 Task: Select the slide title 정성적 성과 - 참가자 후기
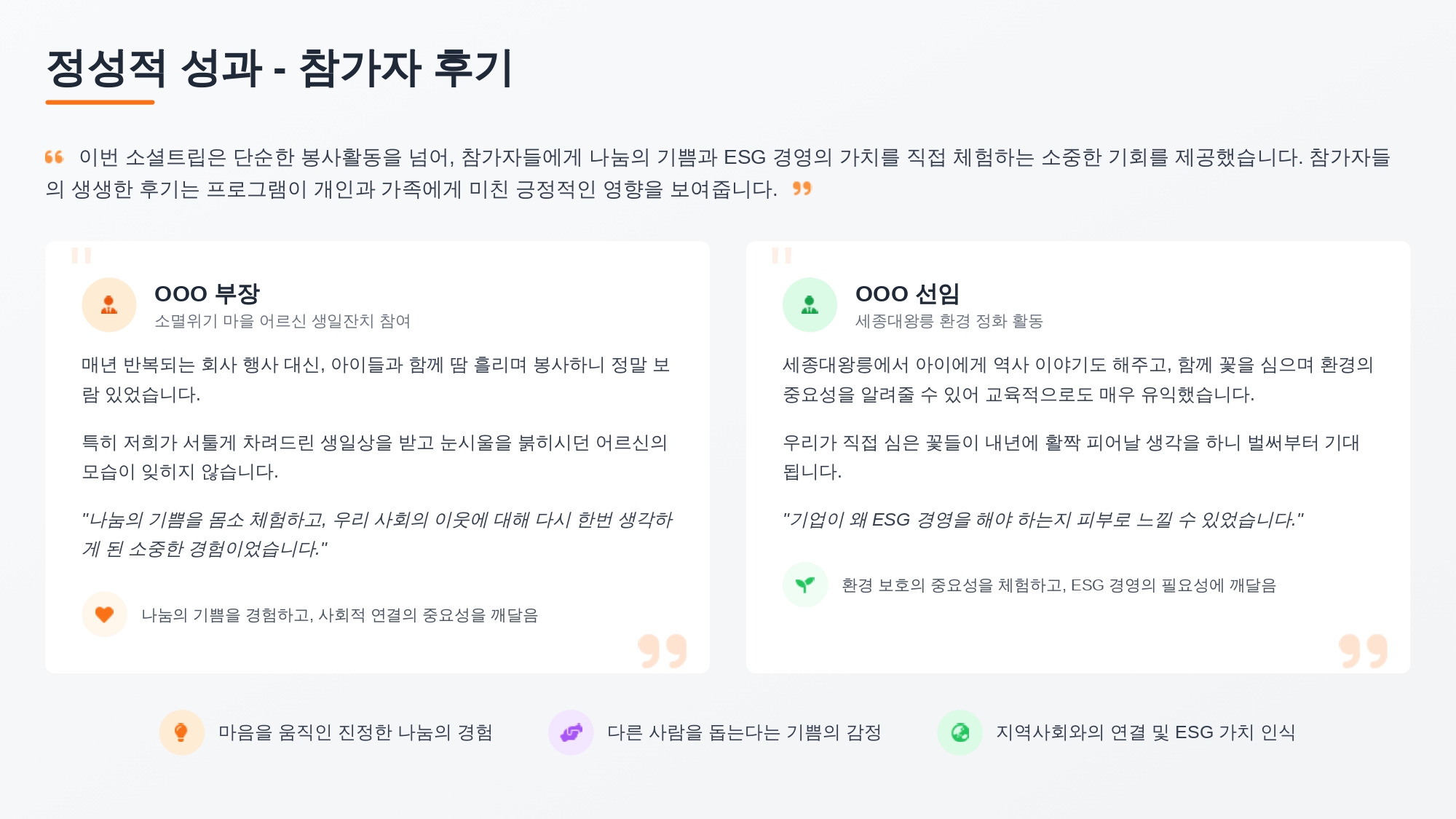(280, 68)
